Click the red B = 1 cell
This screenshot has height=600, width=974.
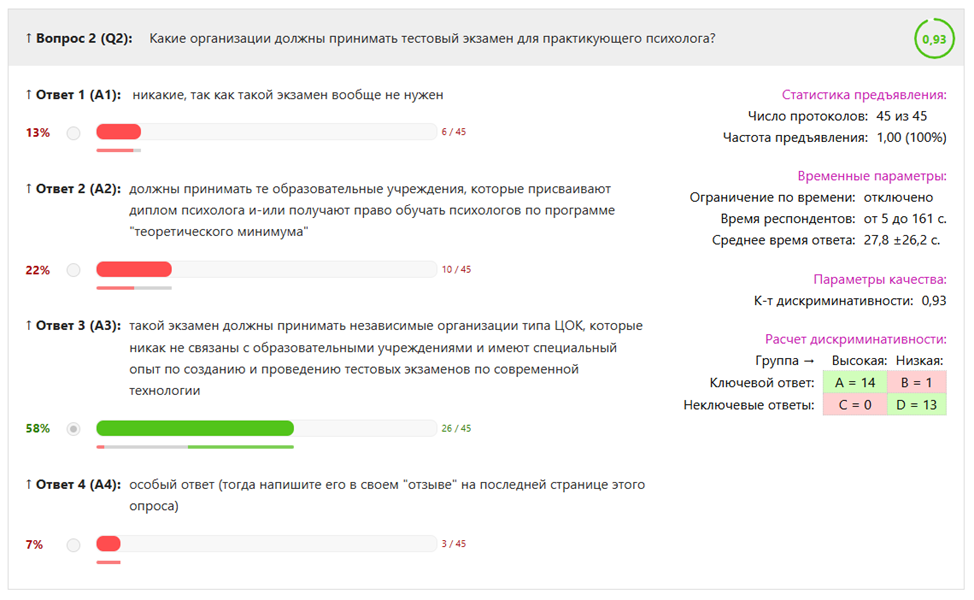pyautogui.click(x=916, y=383)
